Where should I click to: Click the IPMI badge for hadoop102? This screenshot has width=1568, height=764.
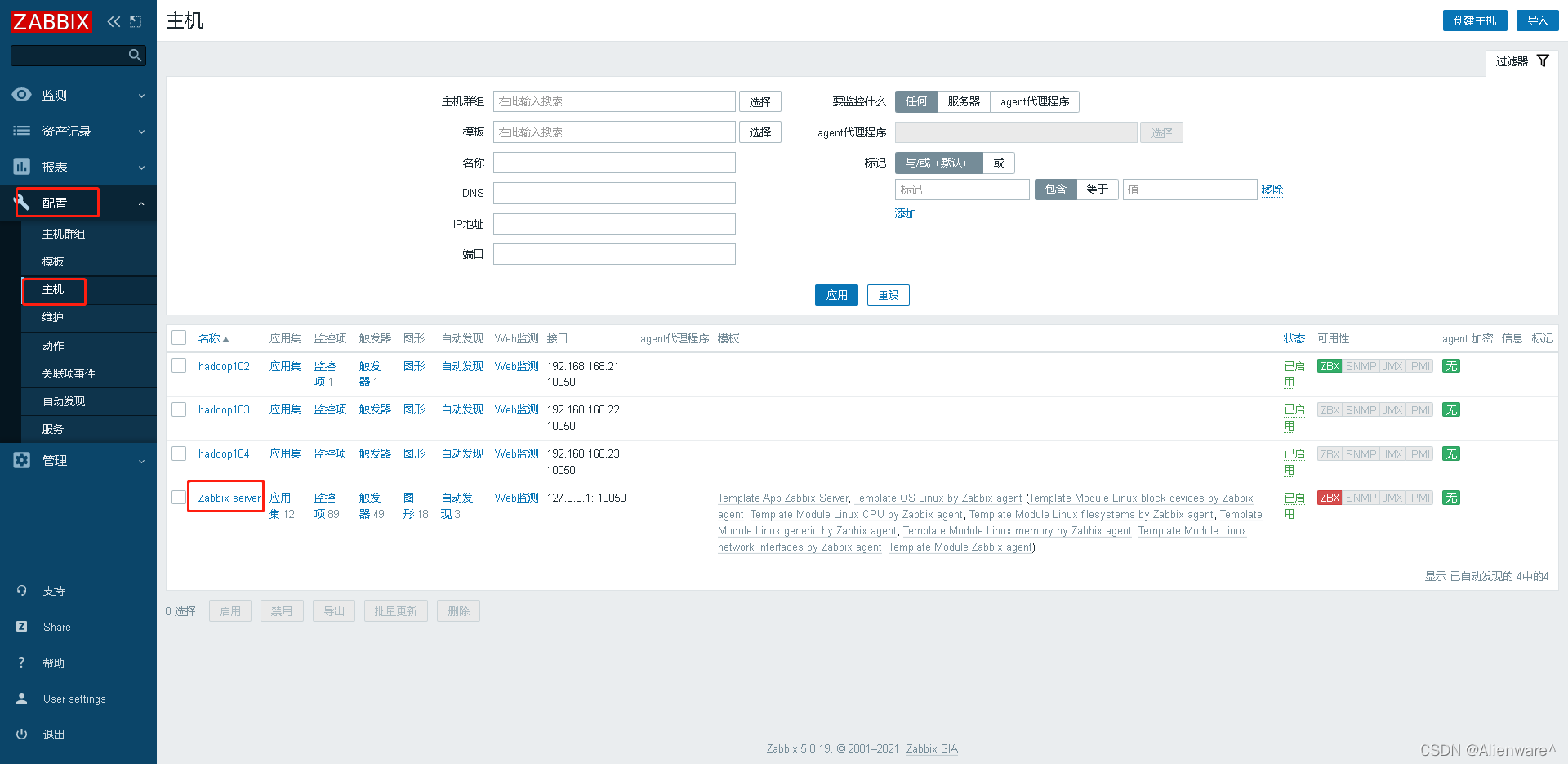pos(1419,366)
